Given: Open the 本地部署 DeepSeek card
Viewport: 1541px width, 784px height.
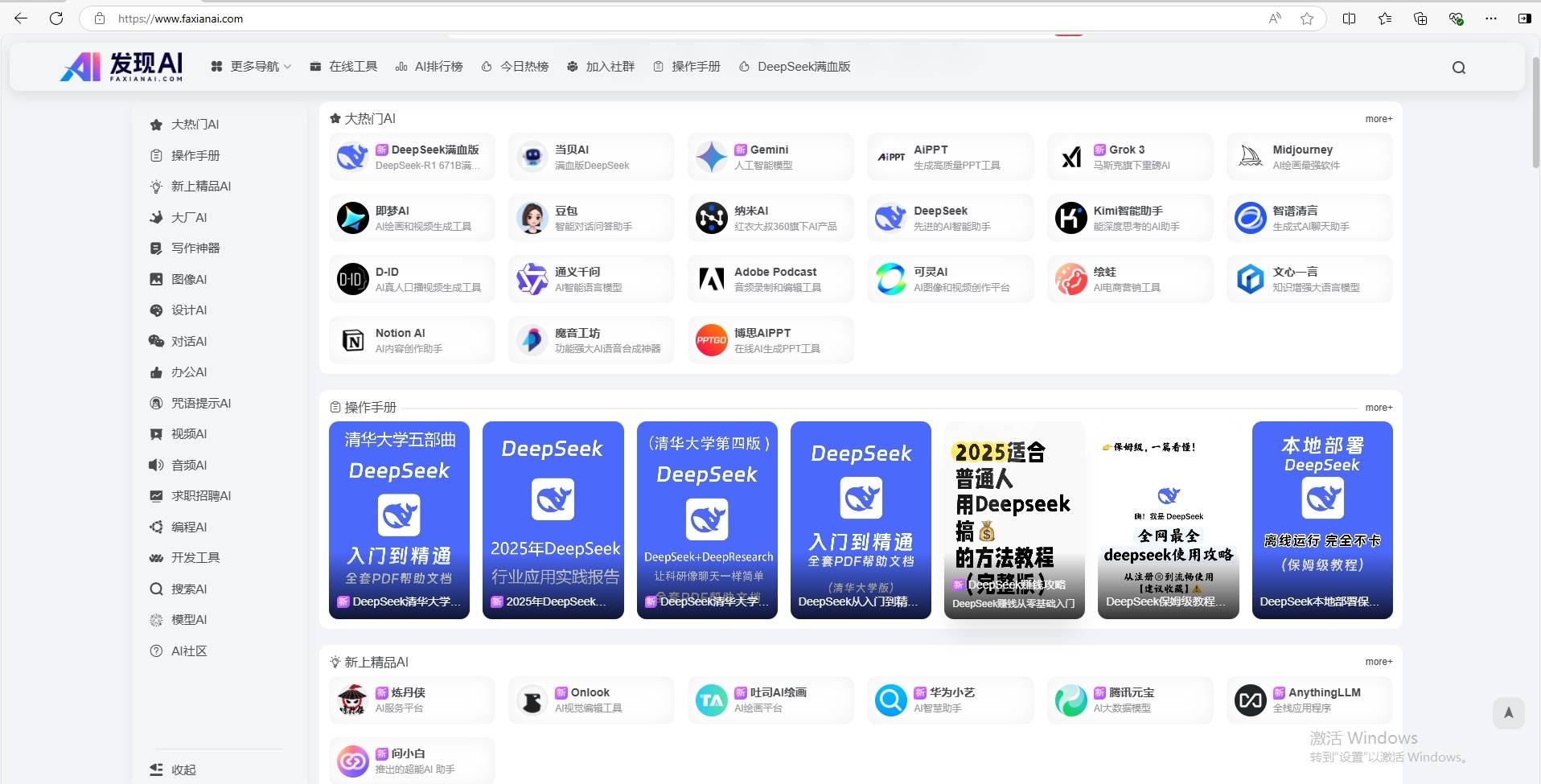Looking at the screenshot, I should point(1322,520).
